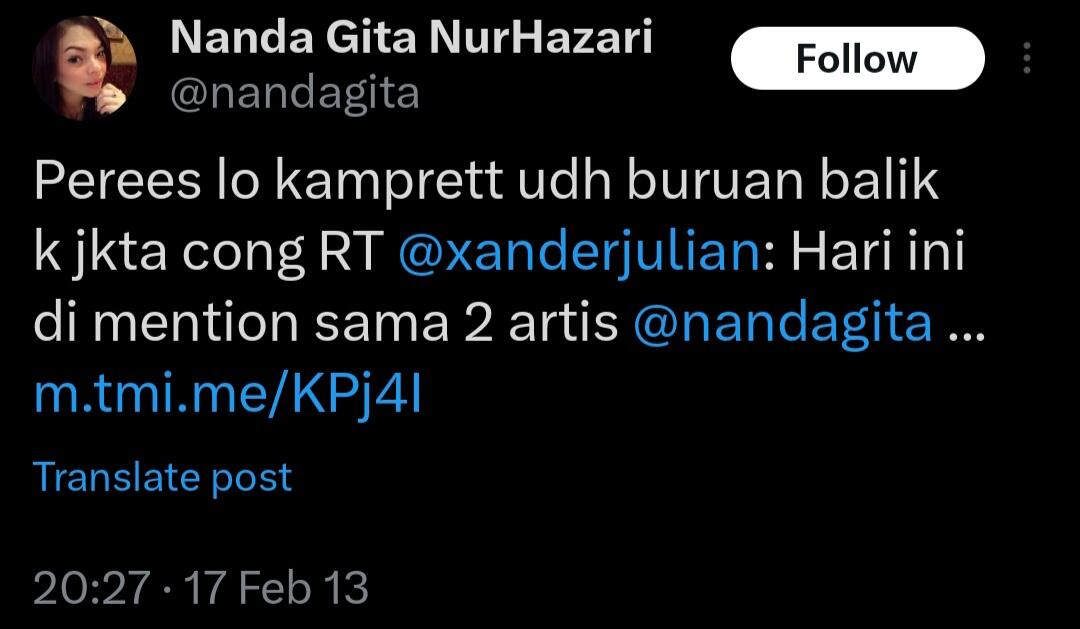
Task: Click Translate post
Action: click(x=163, y=477)
